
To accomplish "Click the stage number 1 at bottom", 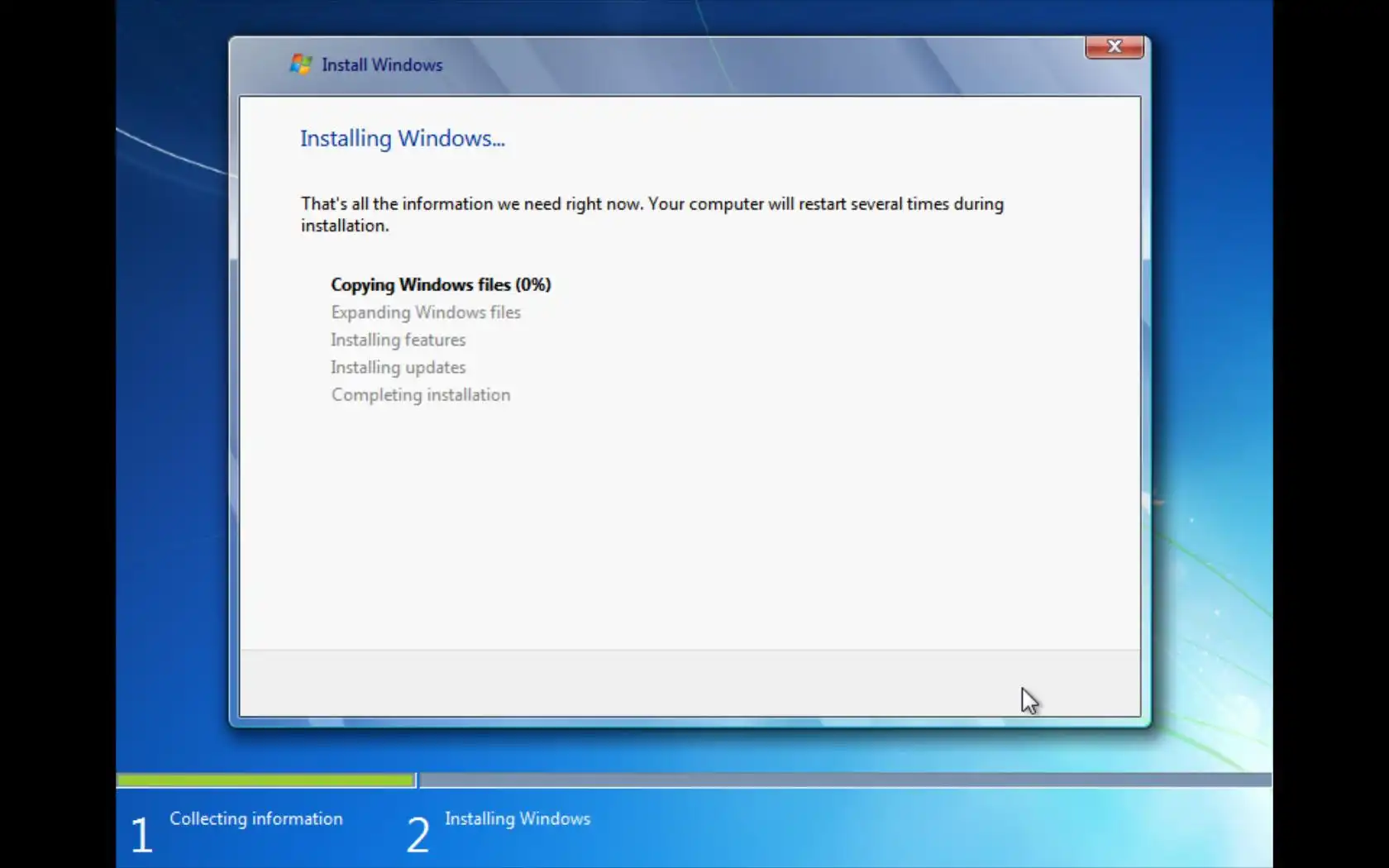I will [x=141, y=834].
